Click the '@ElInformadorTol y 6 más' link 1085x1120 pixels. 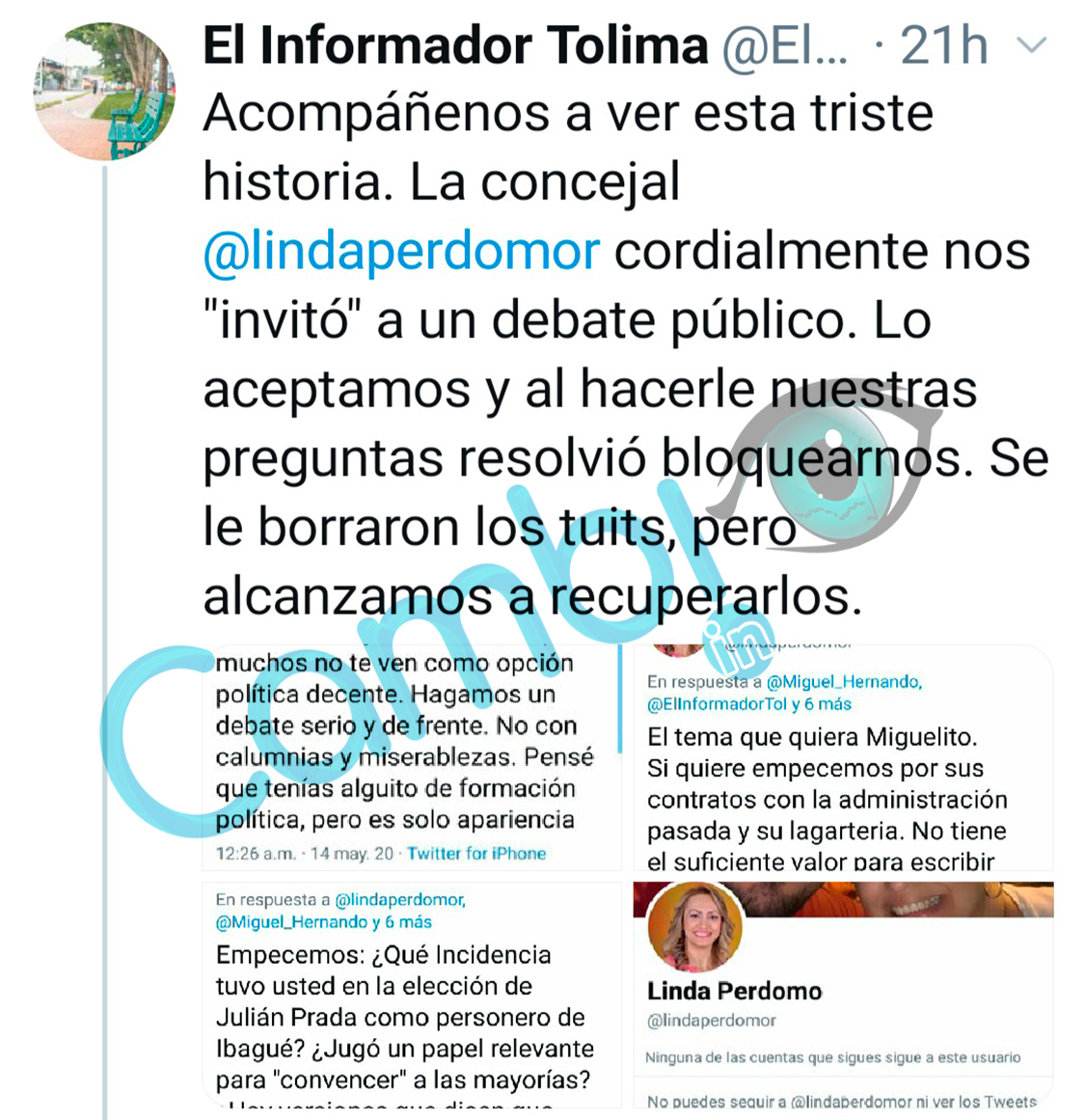click(x=749, y=704)
